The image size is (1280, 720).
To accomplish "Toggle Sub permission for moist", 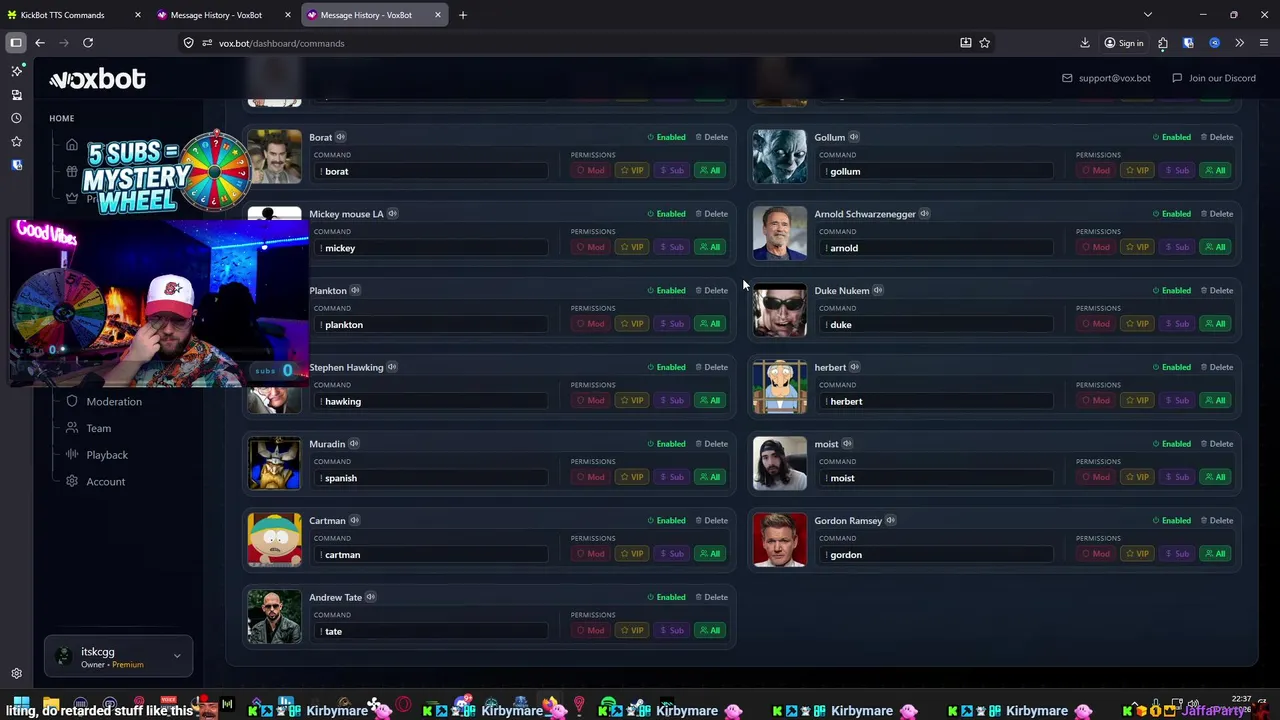I will (1178, 478).
